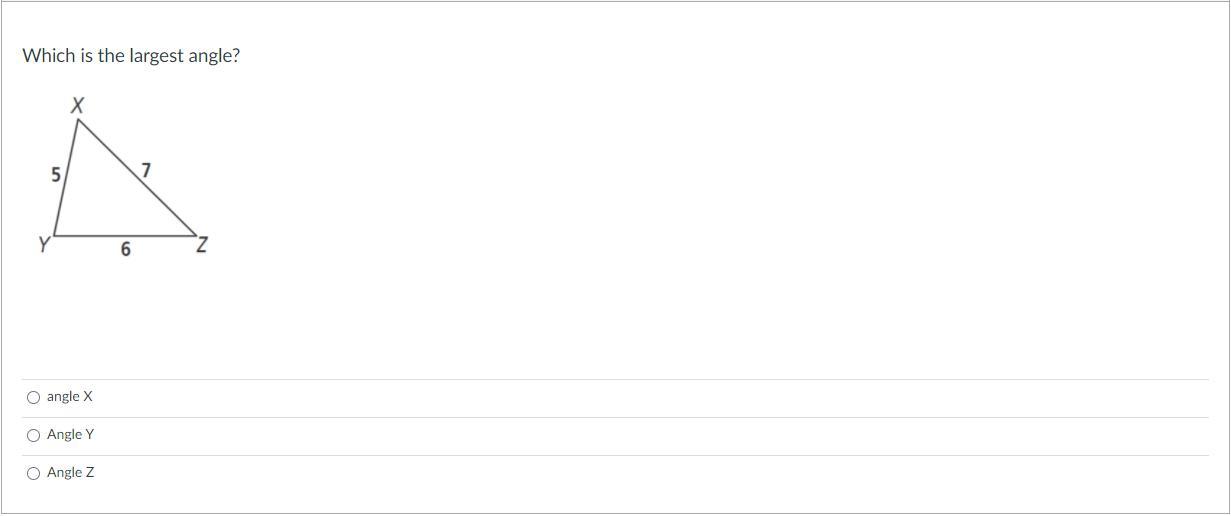Image resolution: width=1231 pixels, height=516 pixels.
Task: Click the vertex letter X above the triangle
Action: 77,105
